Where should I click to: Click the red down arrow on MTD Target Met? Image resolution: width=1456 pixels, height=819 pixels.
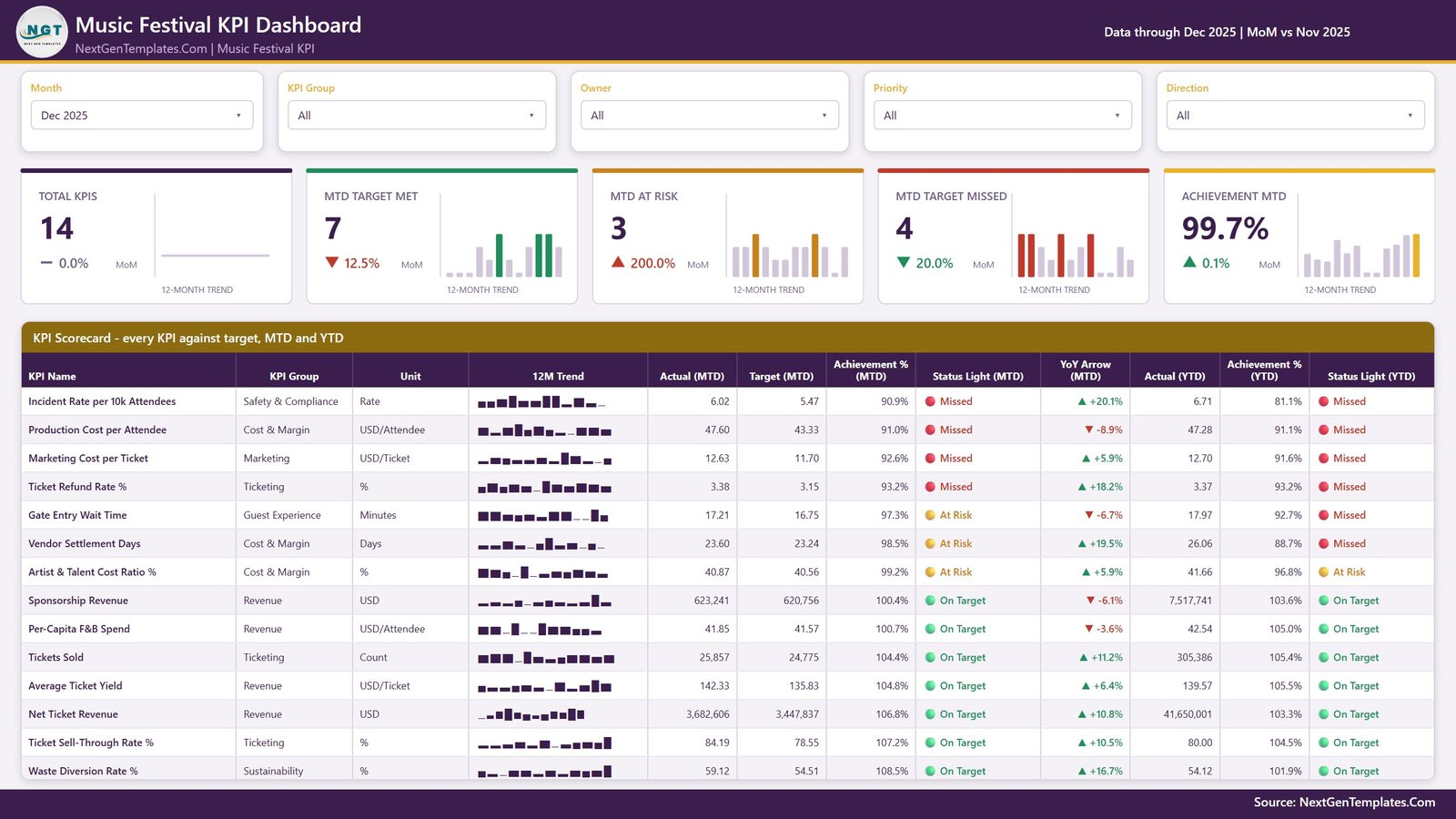point(331,262)
